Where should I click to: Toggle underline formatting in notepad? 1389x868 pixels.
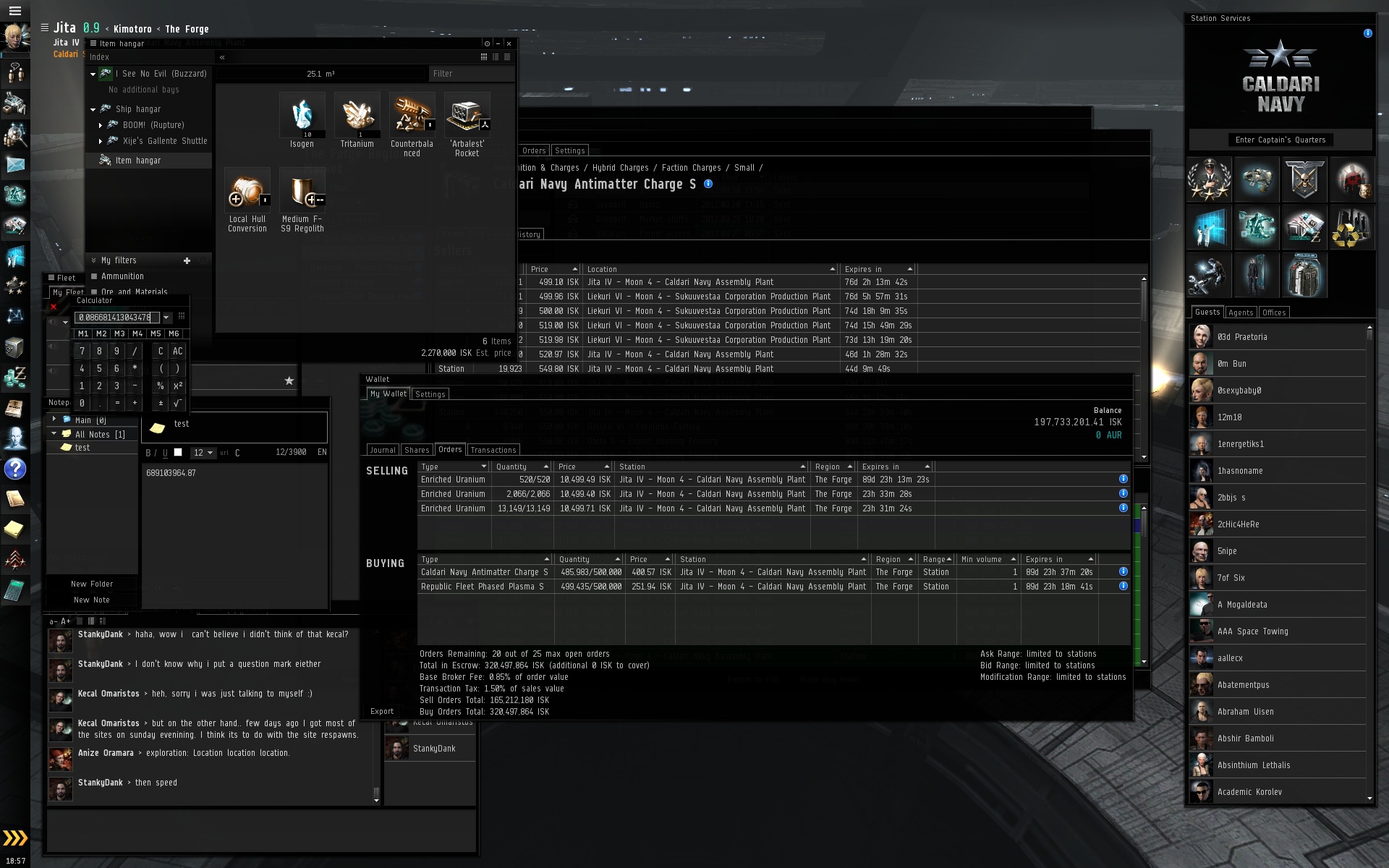(165, 453)
